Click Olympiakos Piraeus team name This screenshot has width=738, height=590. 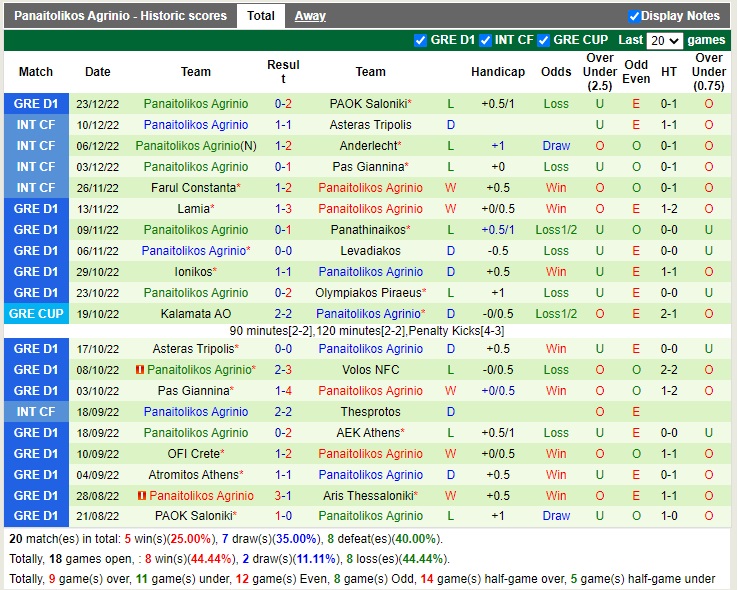(370, 293)
